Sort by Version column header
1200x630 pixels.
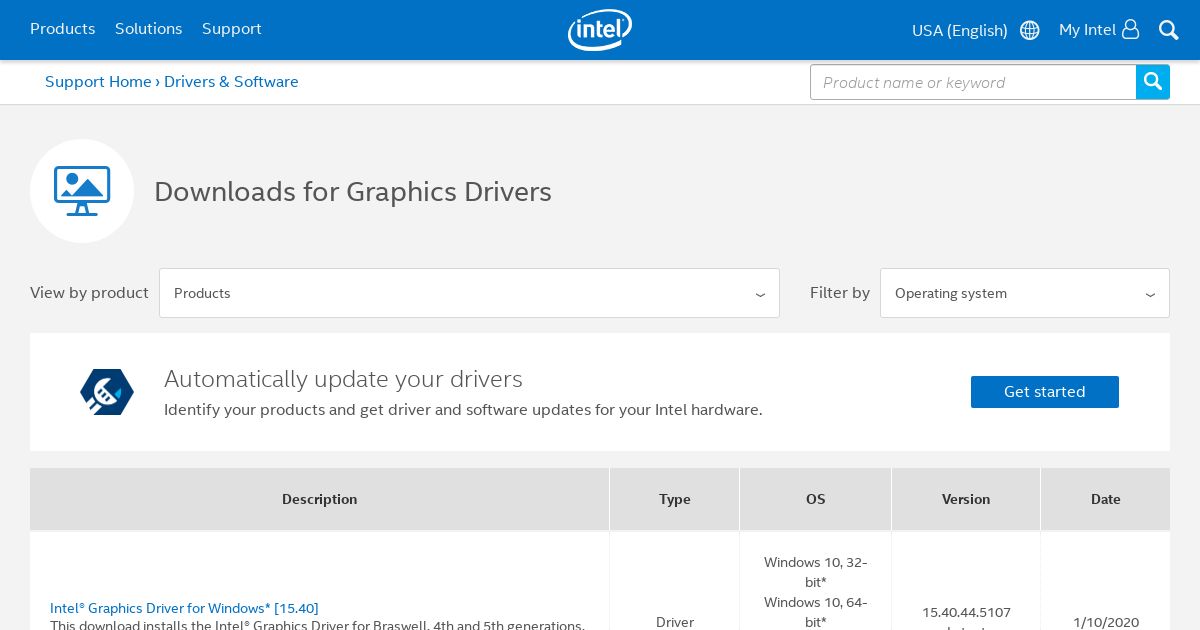tap(966, 499)
